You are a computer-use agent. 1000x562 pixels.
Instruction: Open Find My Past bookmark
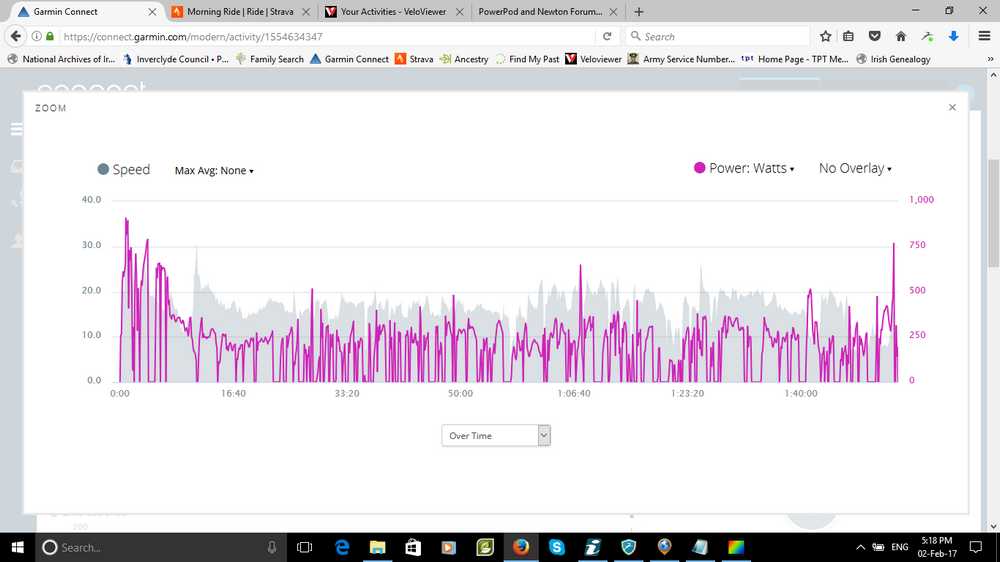pos(527,59)
